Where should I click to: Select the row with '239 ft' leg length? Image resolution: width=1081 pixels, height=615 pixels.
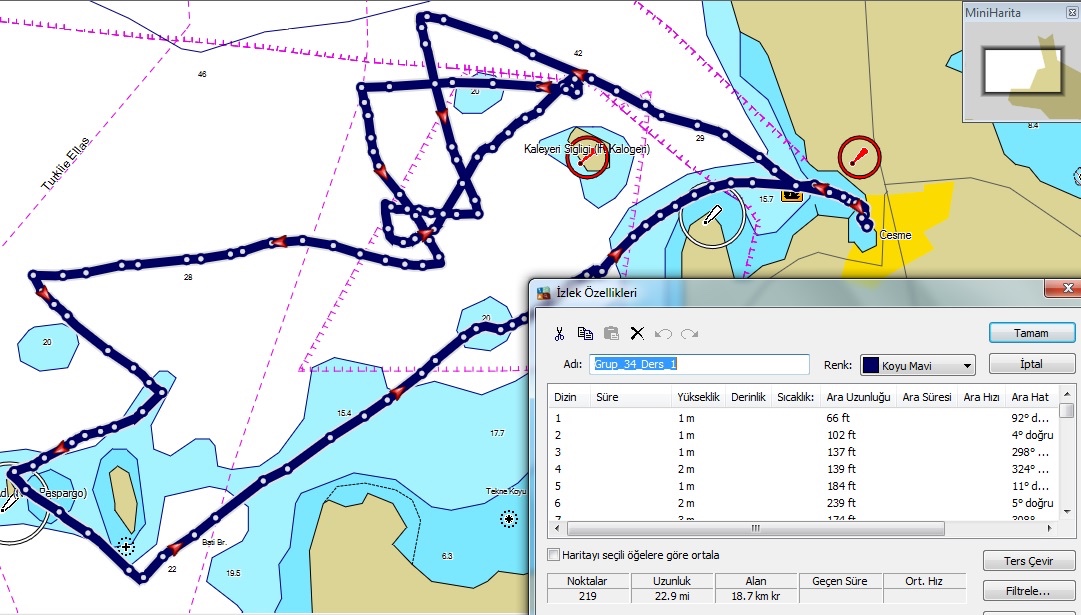pos(805,503)
